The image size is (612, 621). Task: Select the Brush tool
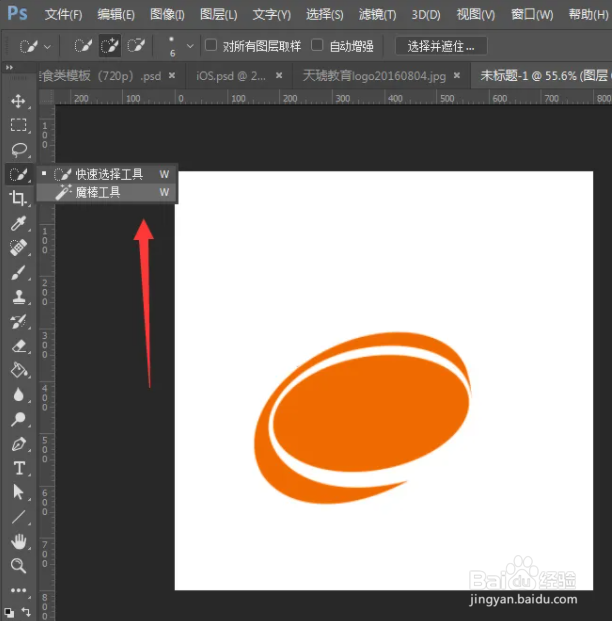coord(18,272)
